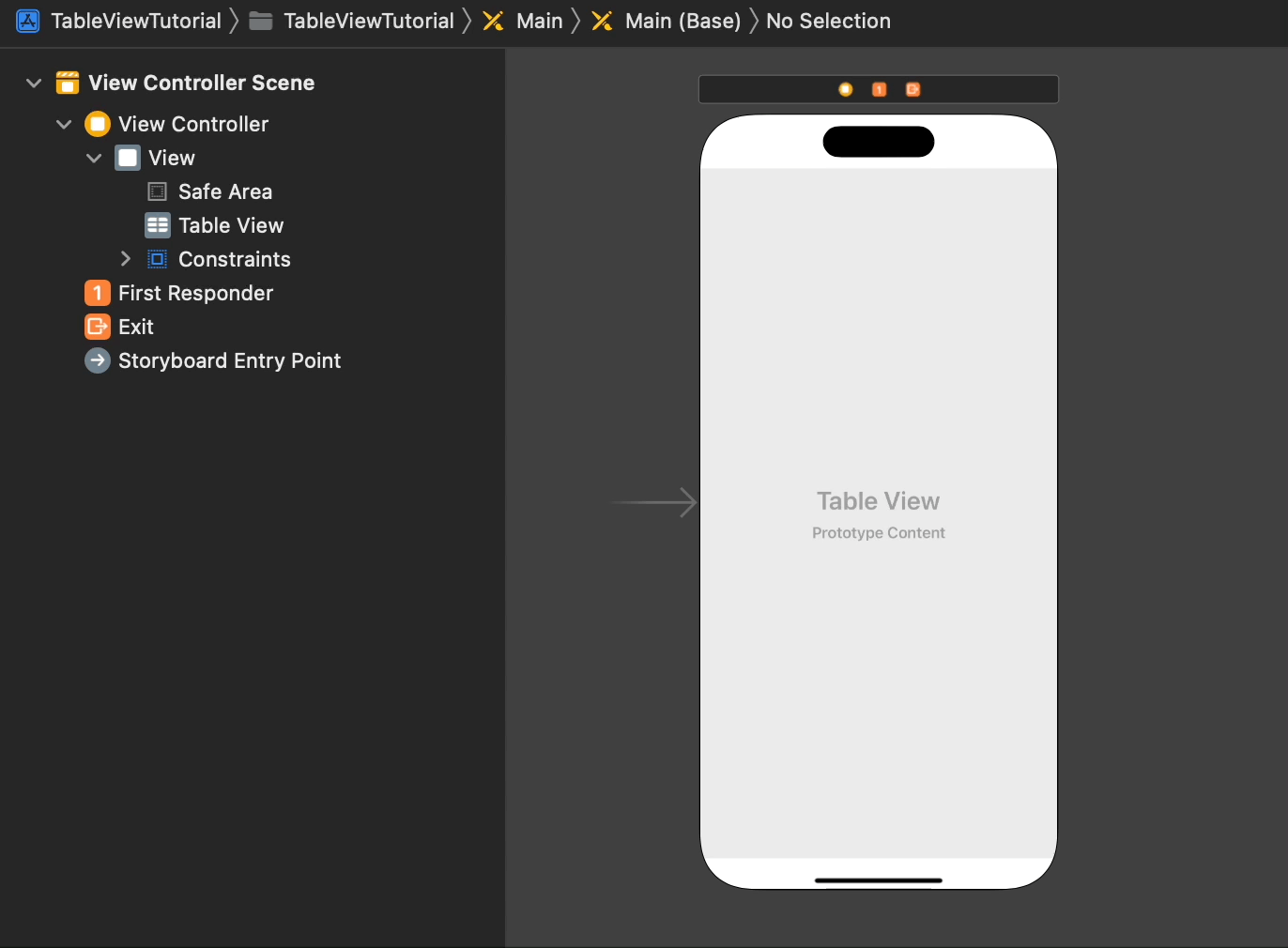Viewport: 1288px width, 948px height.
Task: Click the TableViewTutorial project icon in breadcrumb
Action: pos(28,21)
